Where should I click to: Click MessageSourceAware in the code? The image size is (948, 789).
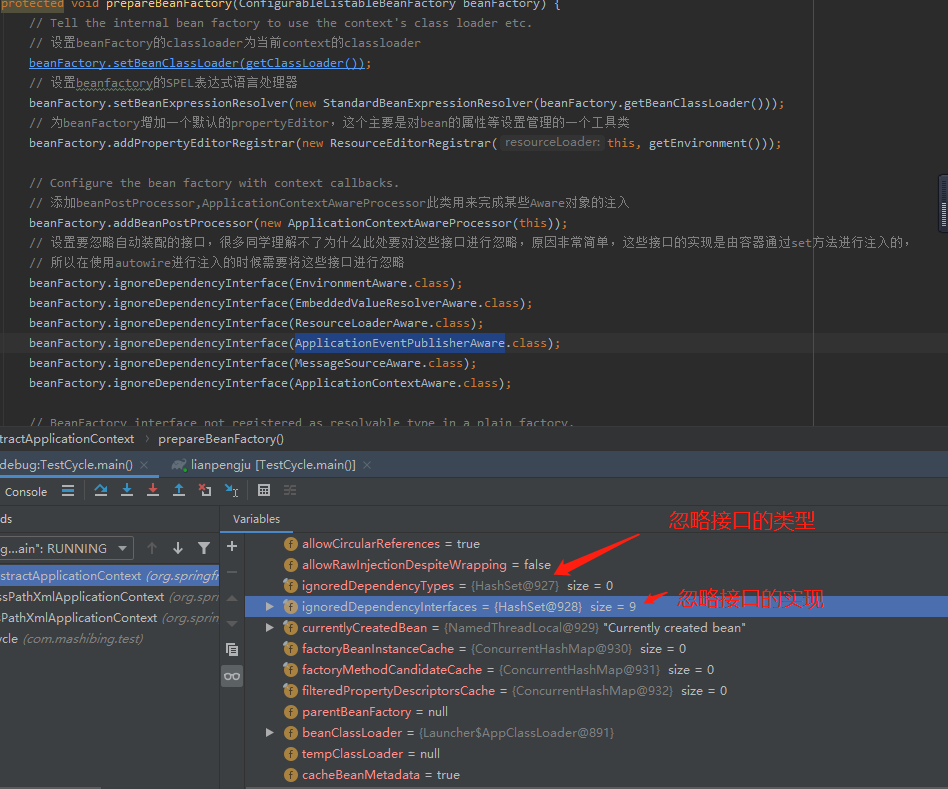[358, 363]
